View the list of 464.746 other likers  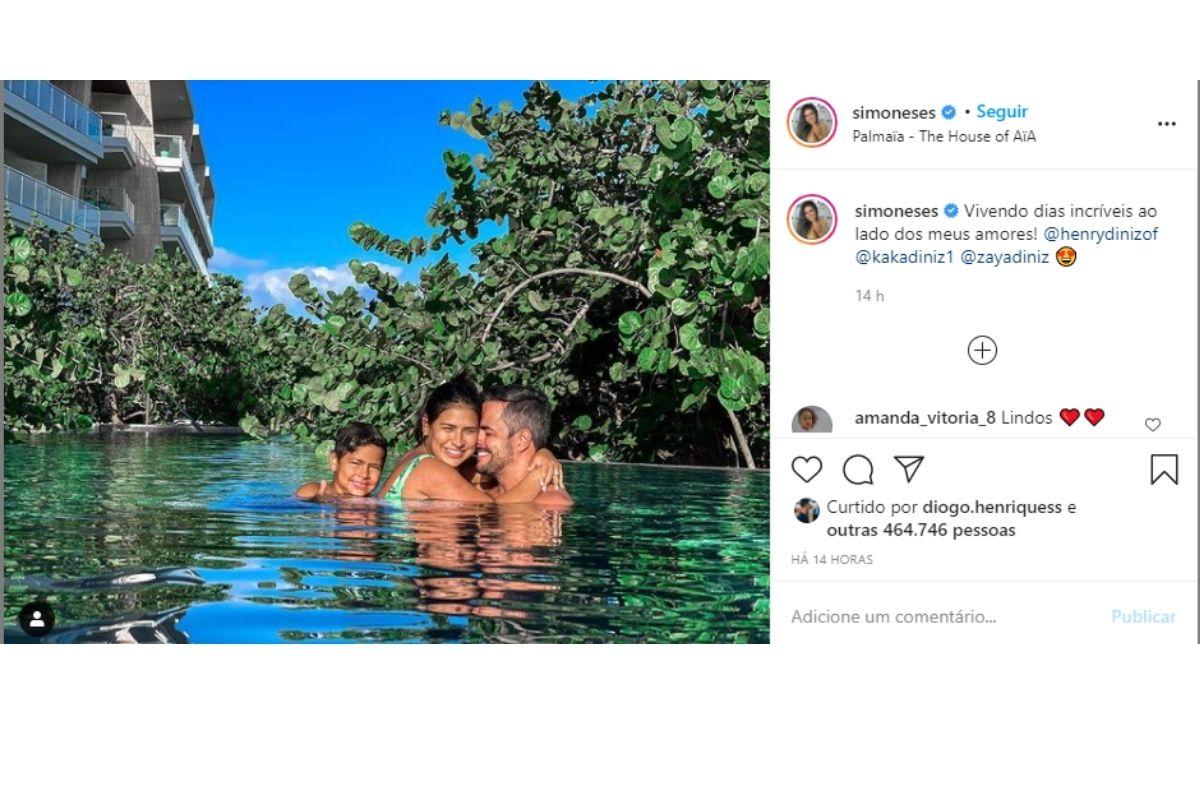click(920, 531)
